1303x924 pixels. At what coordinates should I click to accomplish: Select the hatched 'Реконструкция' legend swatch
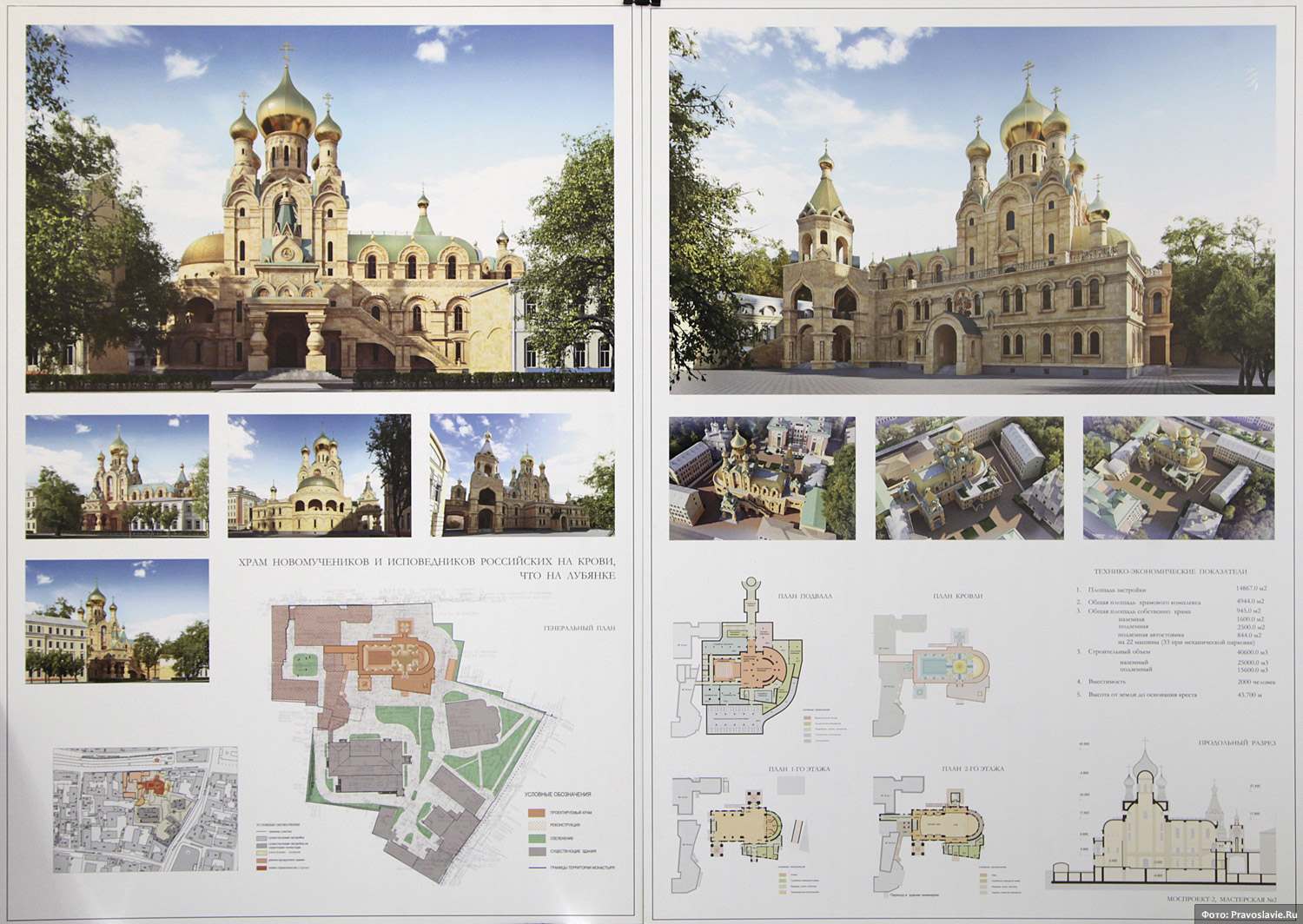536,825
